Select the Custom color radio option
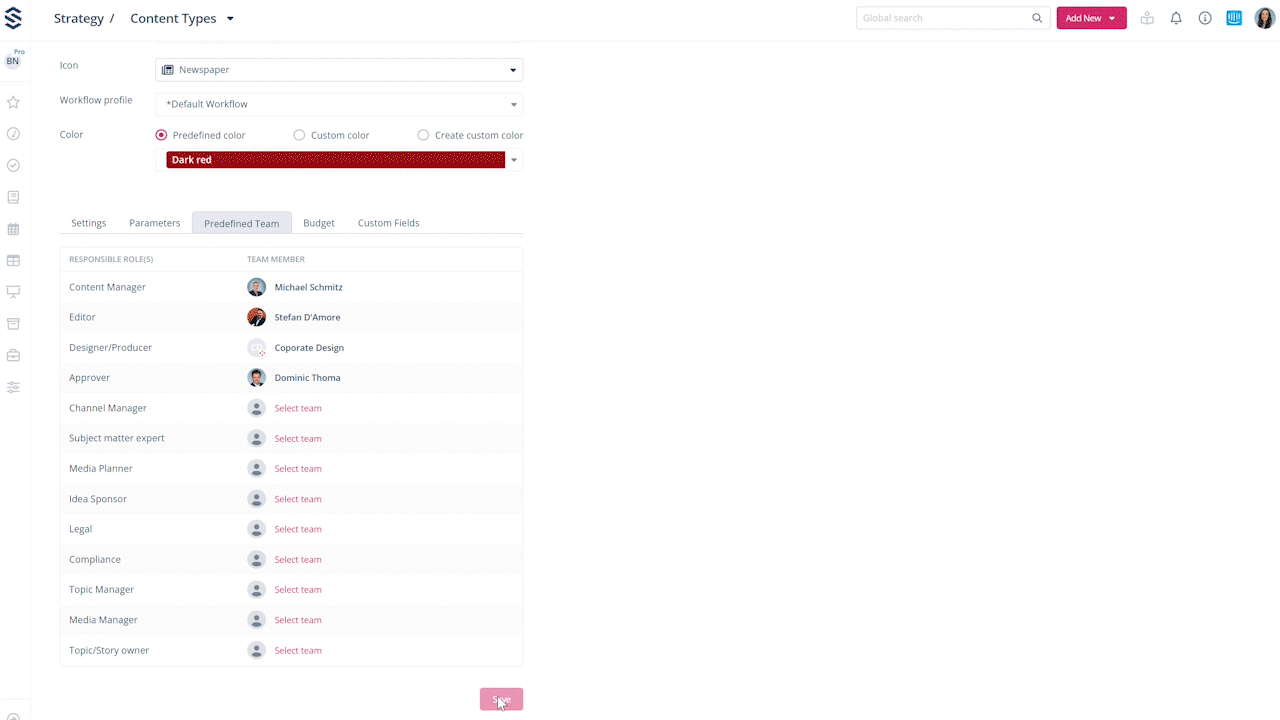 click(x=299, y=135)
